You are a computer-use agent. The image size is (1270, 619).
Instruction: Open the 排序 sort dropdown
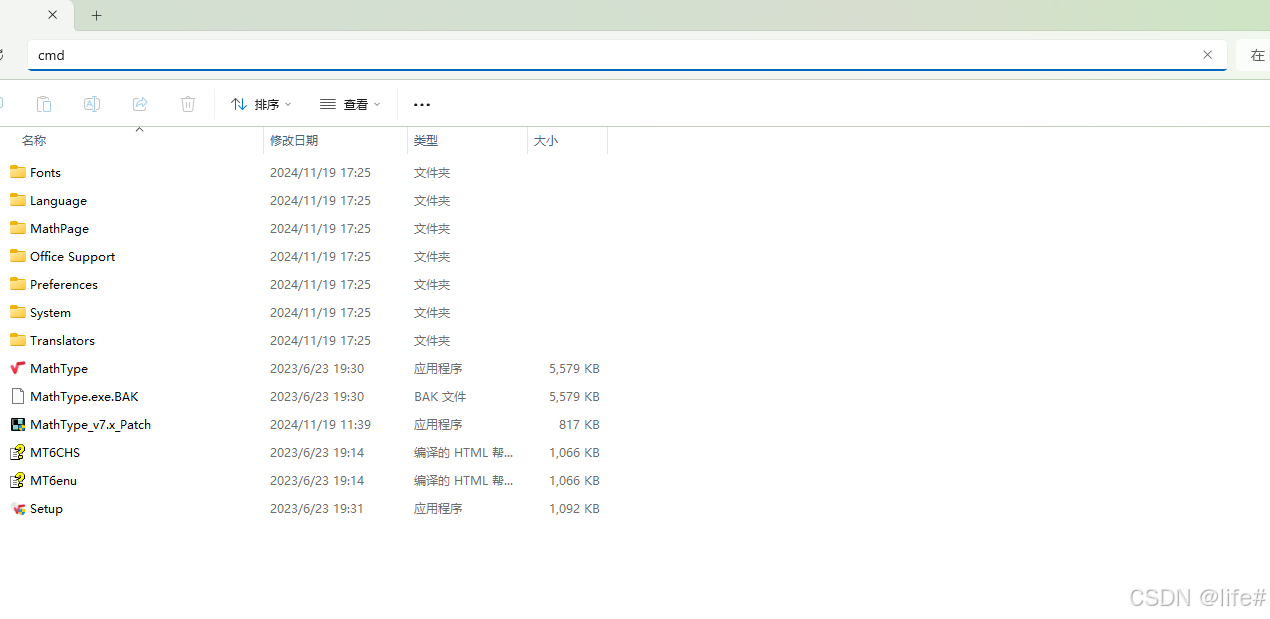[261, 104]
